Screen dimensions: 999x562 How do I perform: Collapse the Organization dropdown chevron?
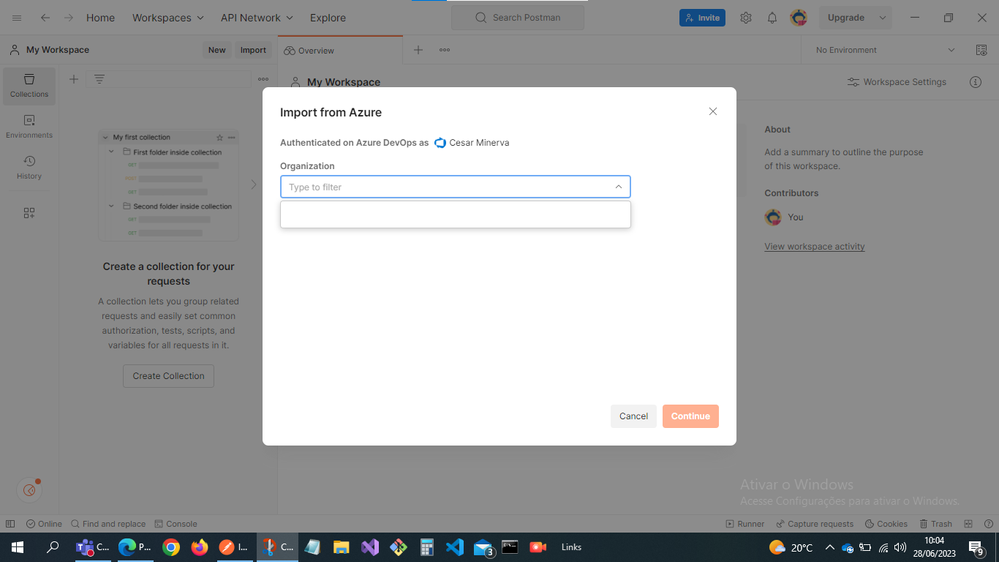(618, 187)
